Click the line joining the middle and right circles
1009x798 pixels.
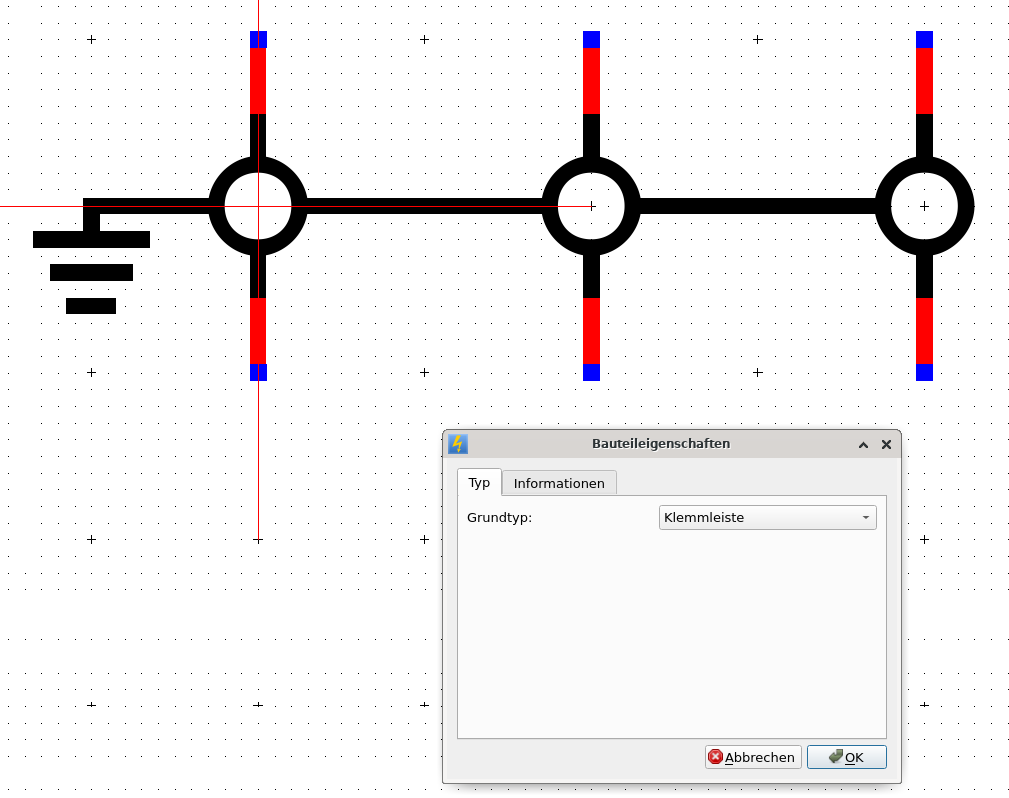click(757, 205)
